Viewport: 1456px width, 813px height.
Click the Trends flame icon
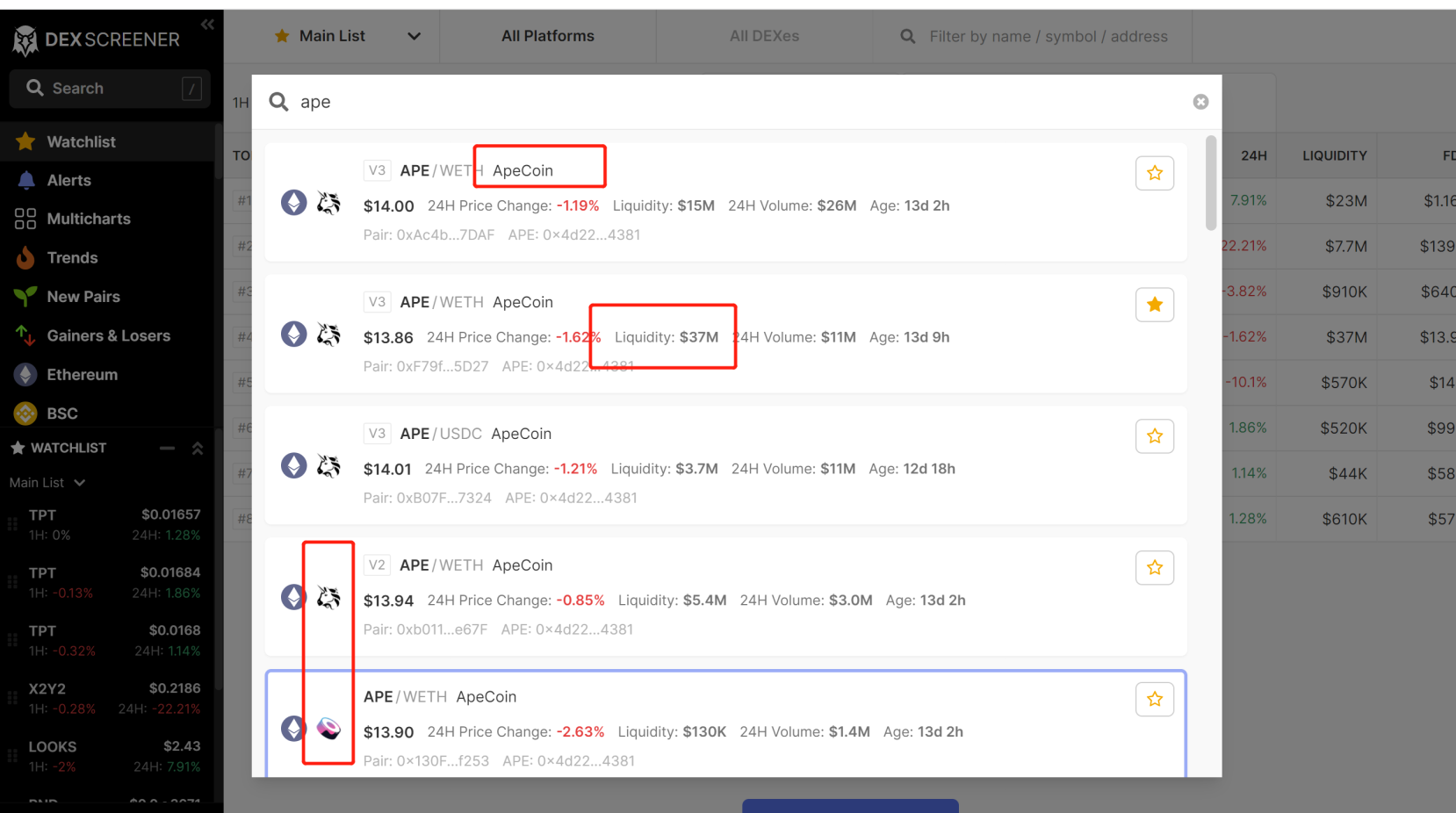tap(25, 257)
